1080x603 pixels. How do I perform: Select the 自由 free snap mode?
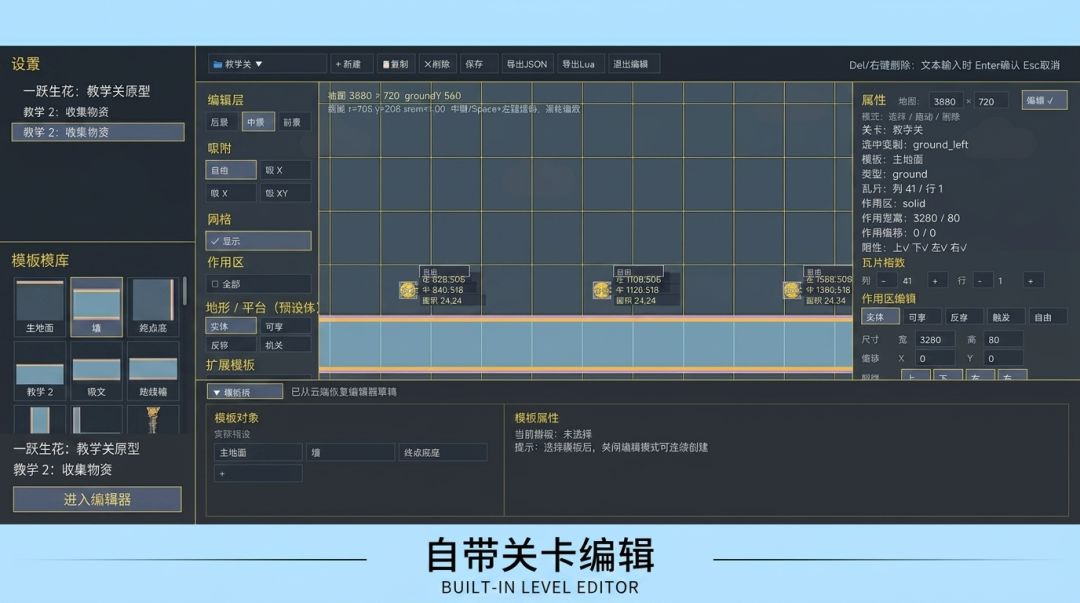pyautogui.click(x=231, y=170)
